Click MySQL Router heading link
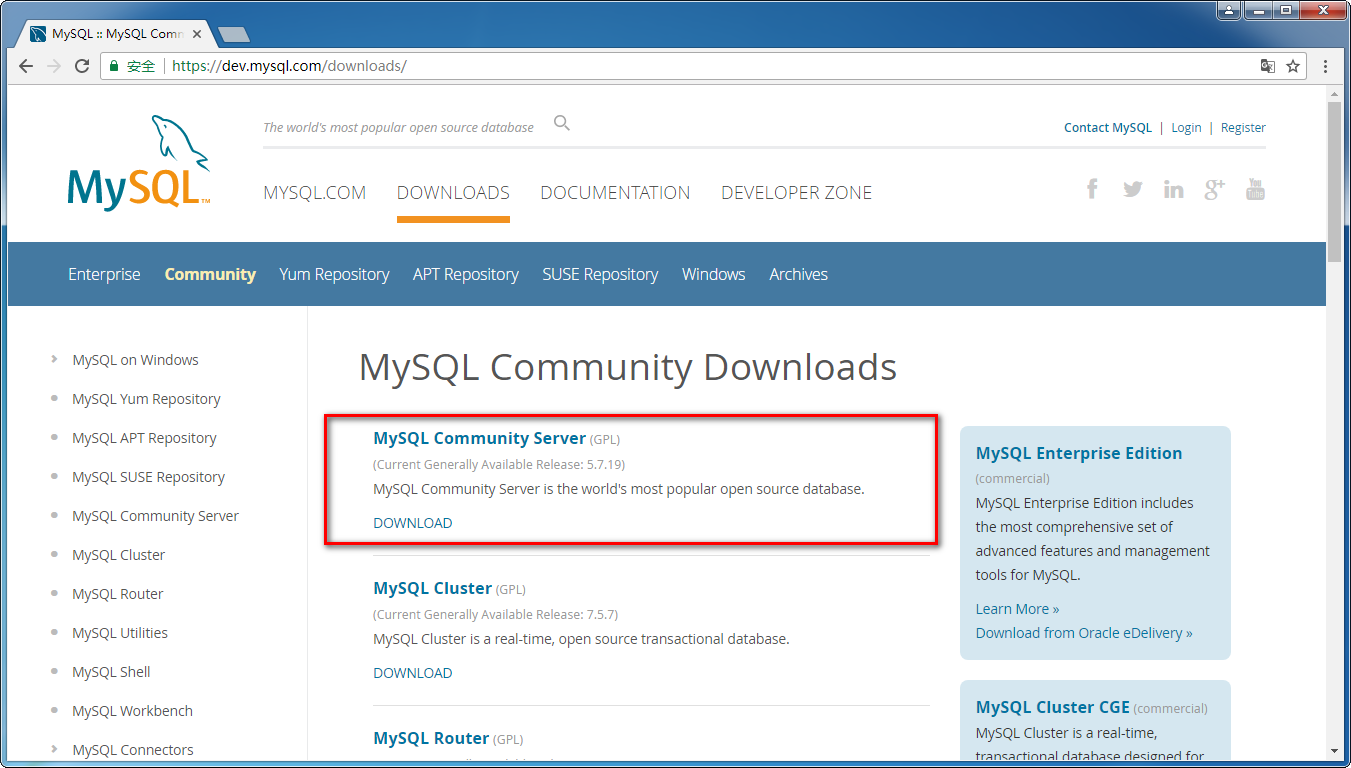Image resolution: width=1351 pixels, height=768 pixels. 431,738
